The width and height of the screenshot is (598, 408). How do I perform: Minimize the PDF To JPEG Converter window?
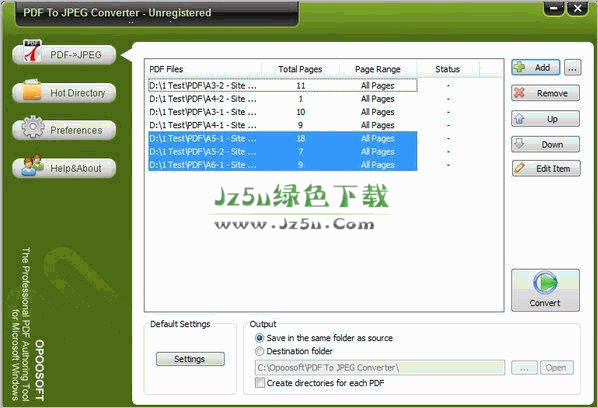pos(554,8)
